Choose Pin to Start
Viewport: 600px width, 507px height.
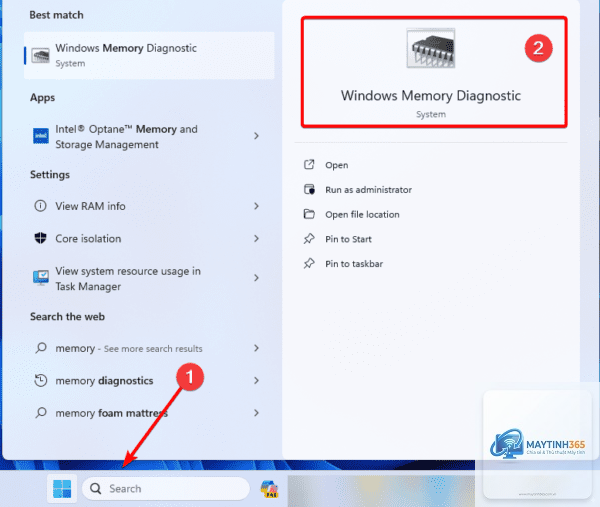(349, 239)
